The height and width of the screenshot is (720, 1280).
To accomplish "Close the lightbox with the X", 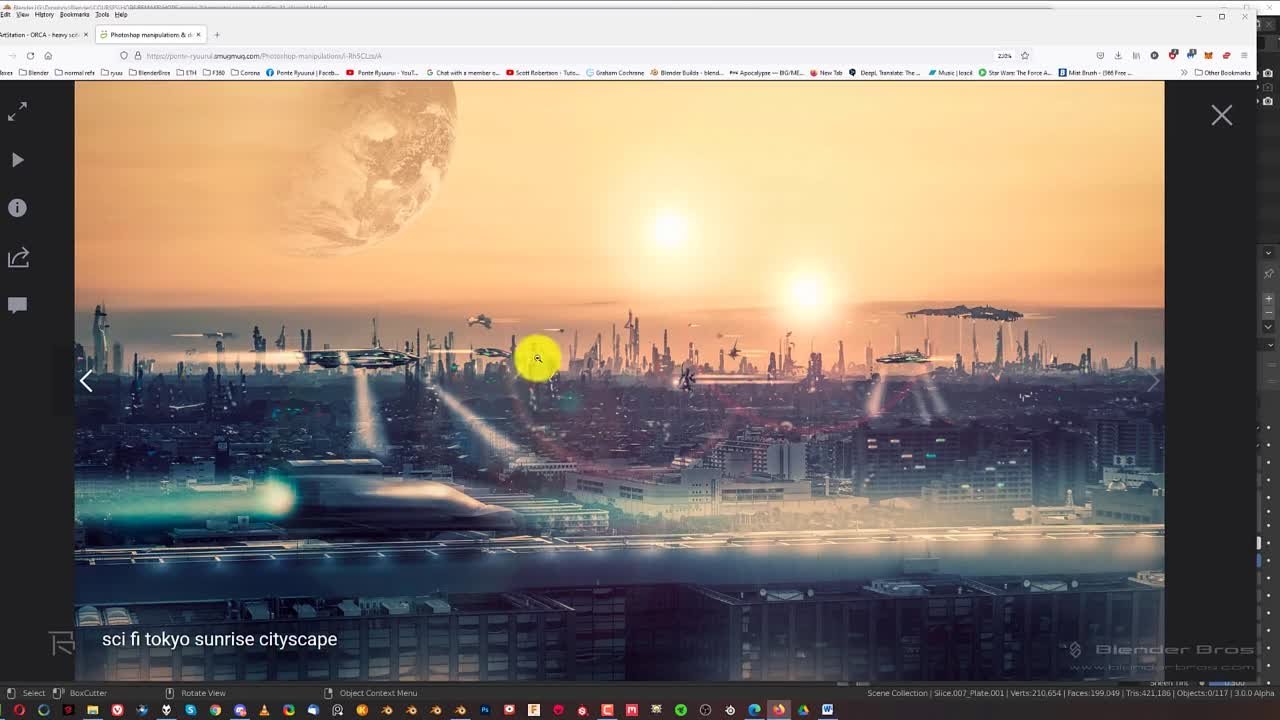I will pyautogui.click(x=1221, y=115).
